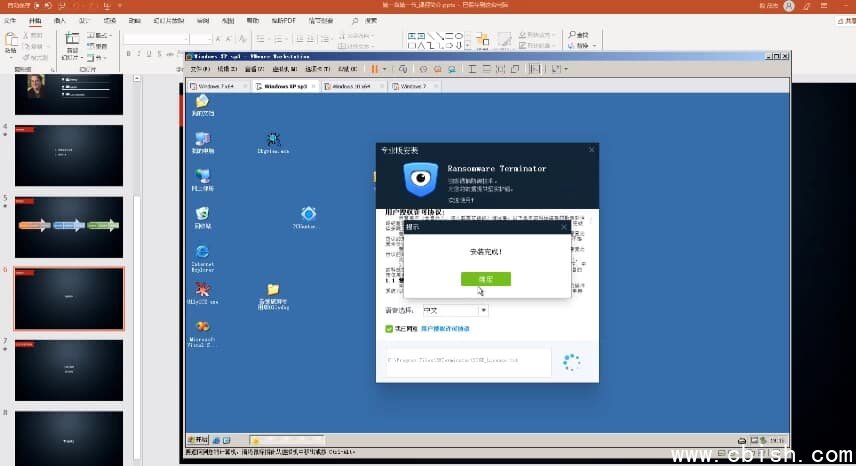Select slide 5 thumbnail with the arrows
856x466 pixels.
click(x=69, y=226)
